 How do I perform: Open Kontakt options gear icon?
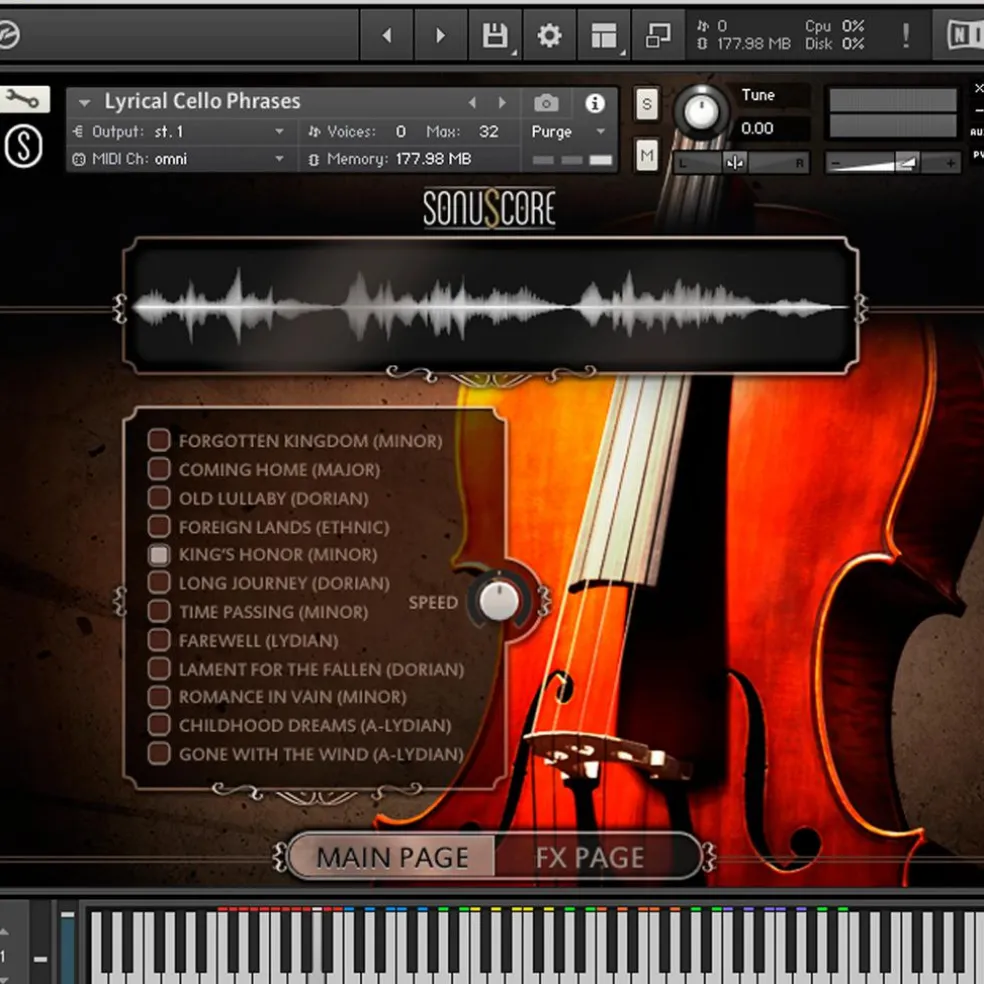pos(549,35)
